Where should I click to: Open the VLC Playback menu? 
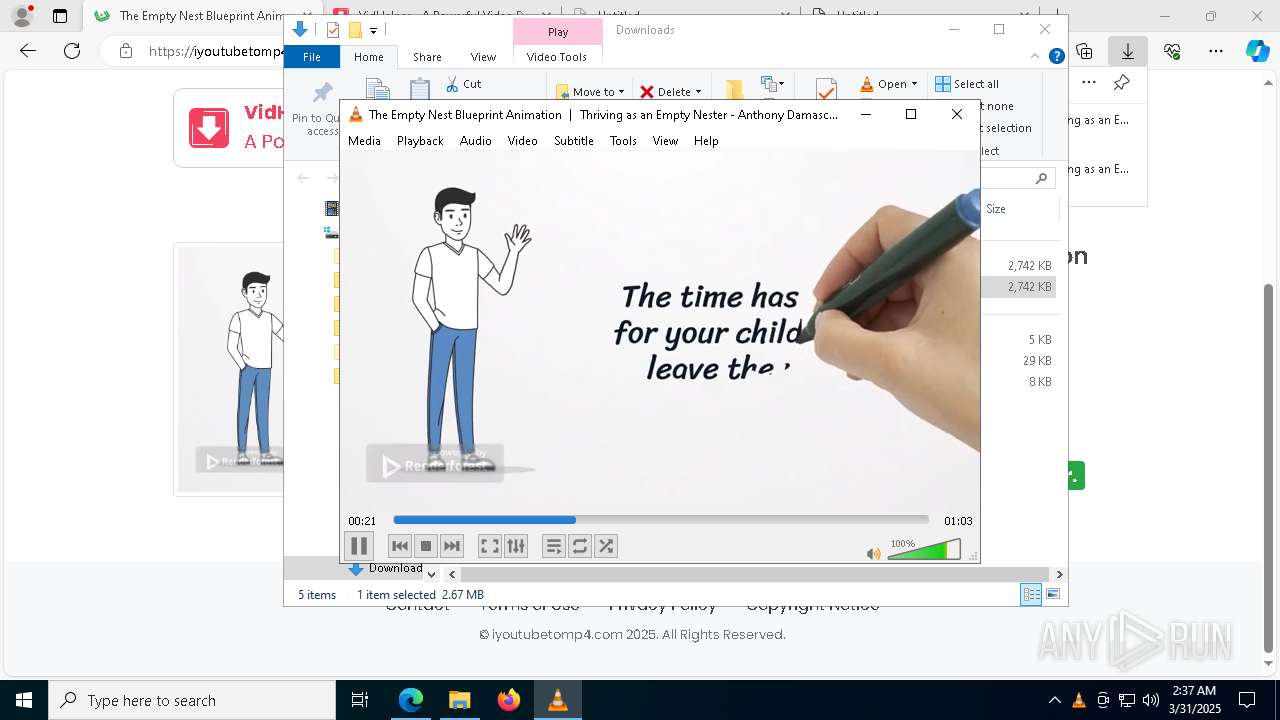pos(420,141)
